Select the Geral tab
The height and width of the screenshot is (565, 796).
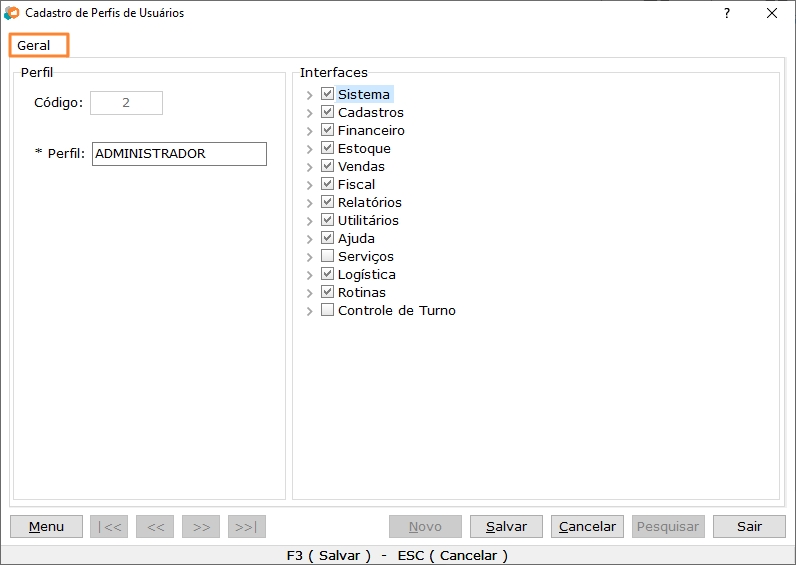[34, 46]
